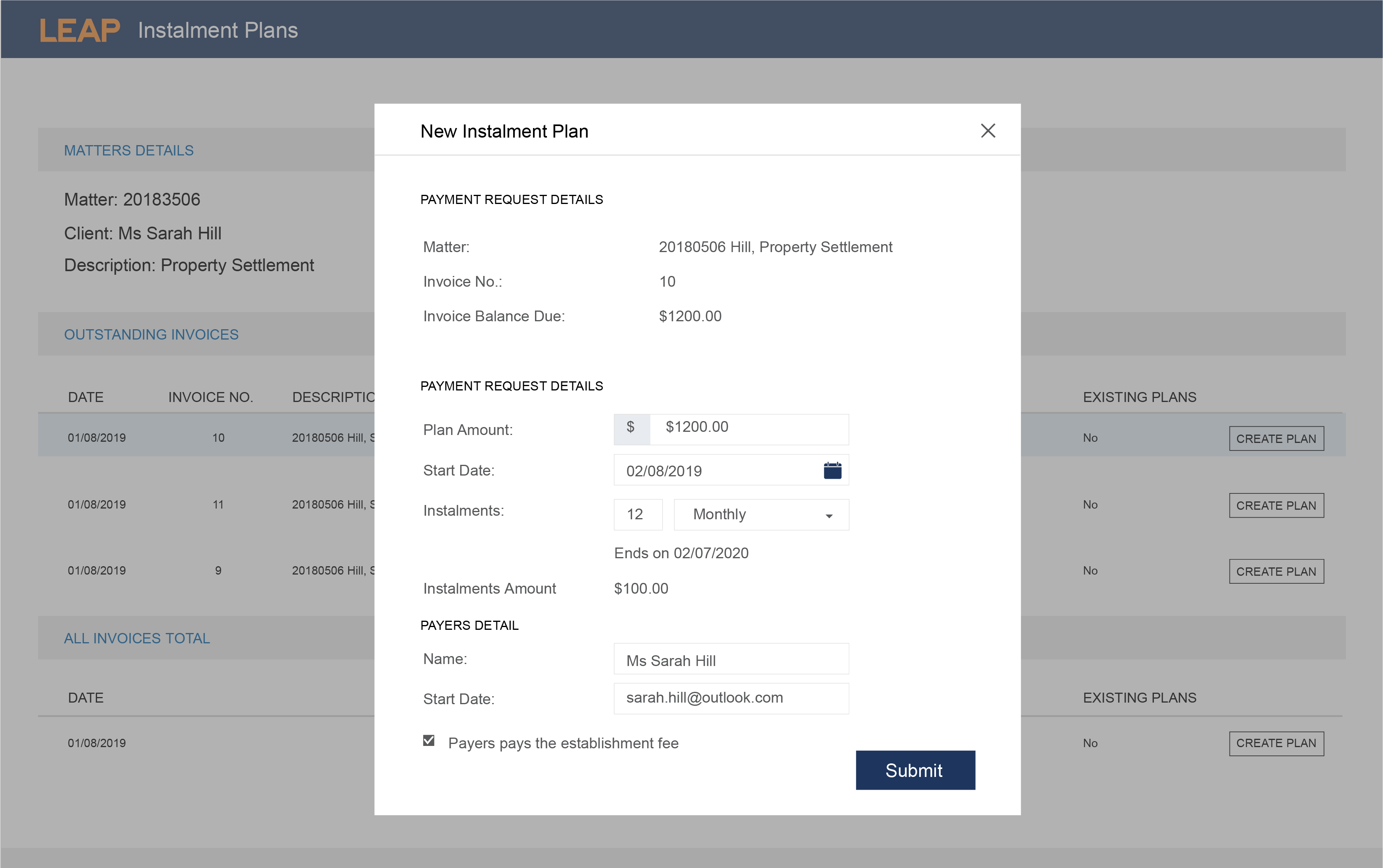Create plan in All Invoices Total row
1383x868 pixels.
click(1276, 743)
